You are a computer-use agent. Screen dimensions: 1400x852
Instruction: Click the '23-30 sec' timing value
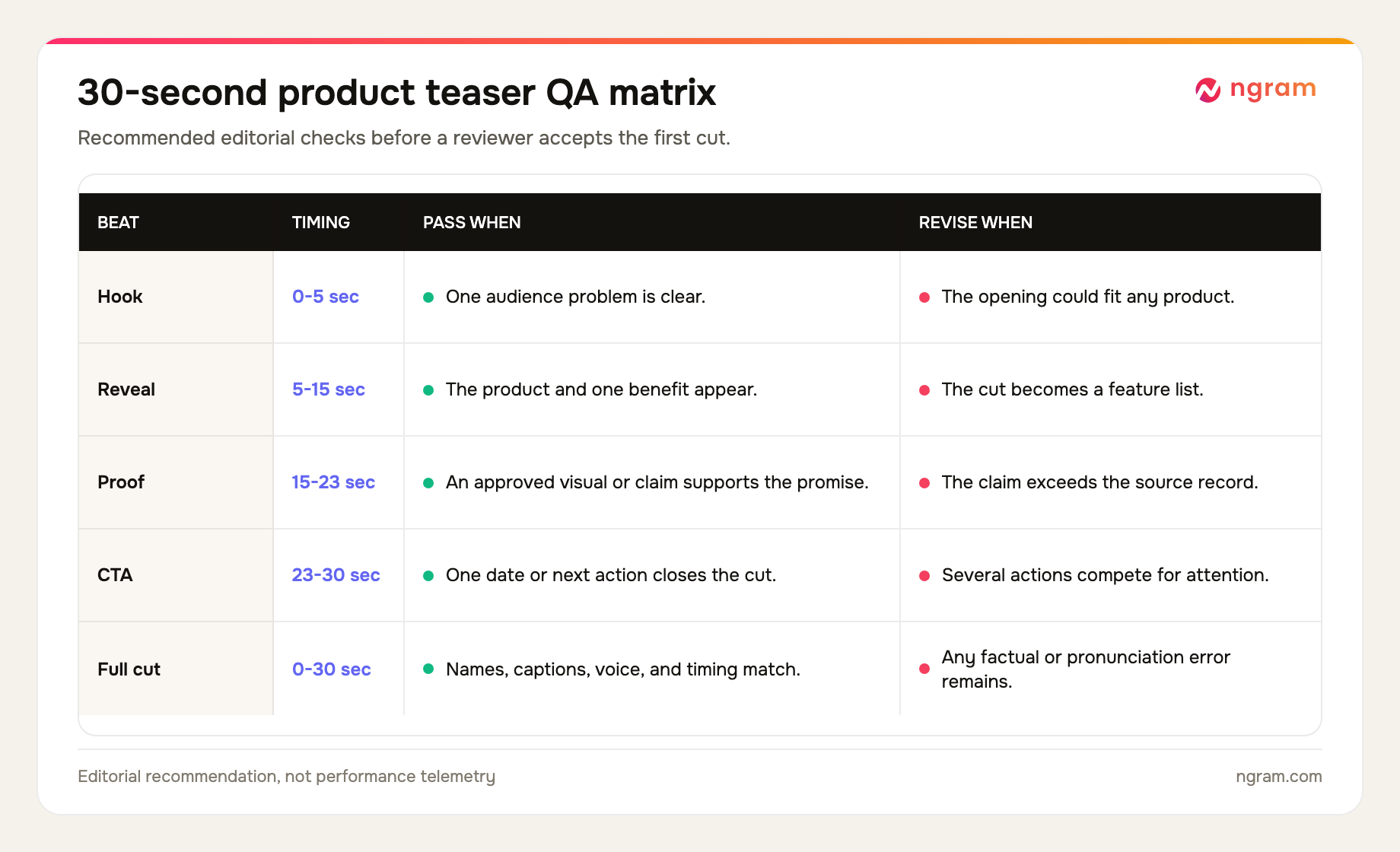click(x=336, y=575)
